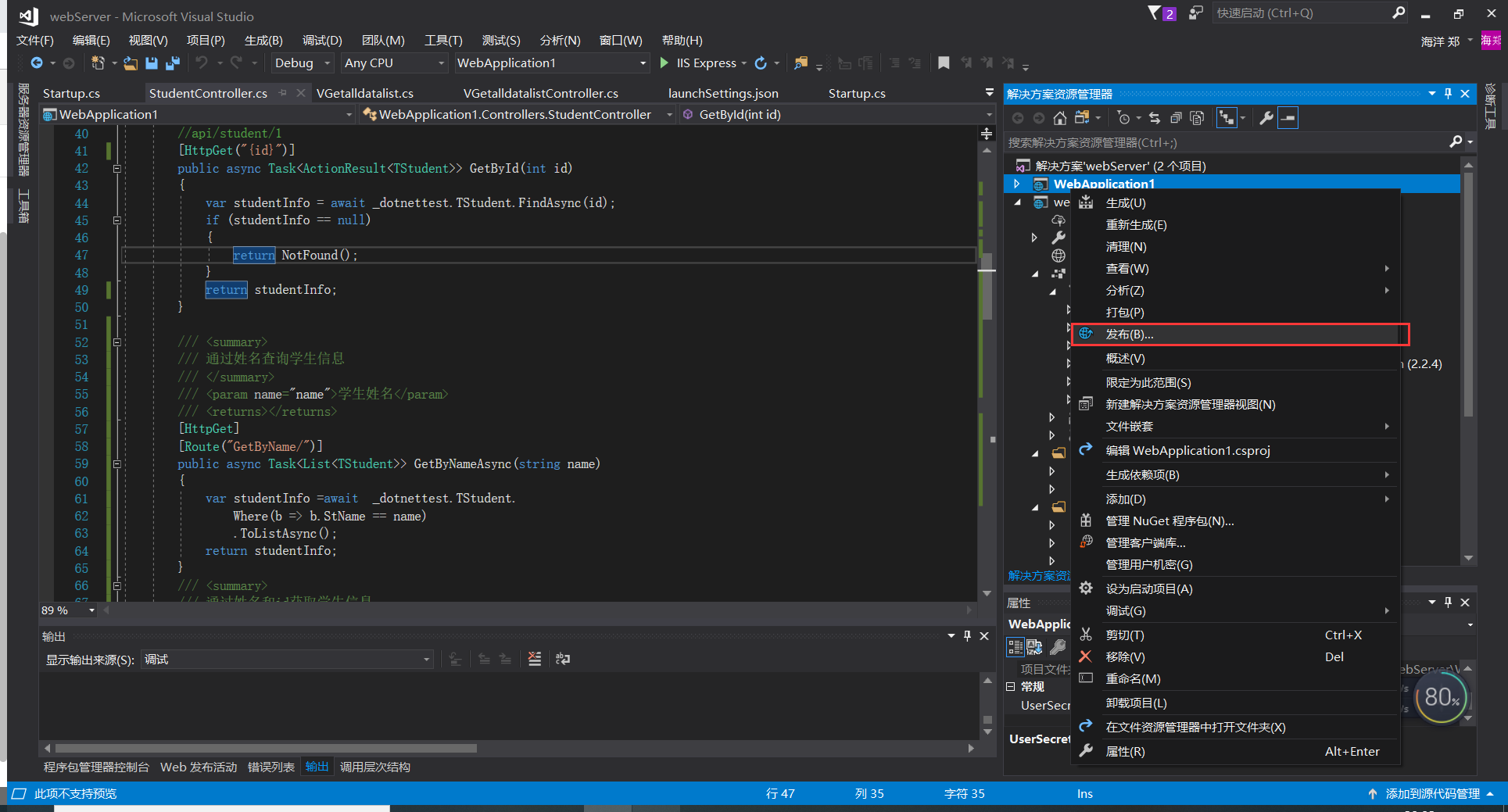Click the Home icon in Solution Explorer
Screen dimensions: 1508x812
(x=1059, y=118)
